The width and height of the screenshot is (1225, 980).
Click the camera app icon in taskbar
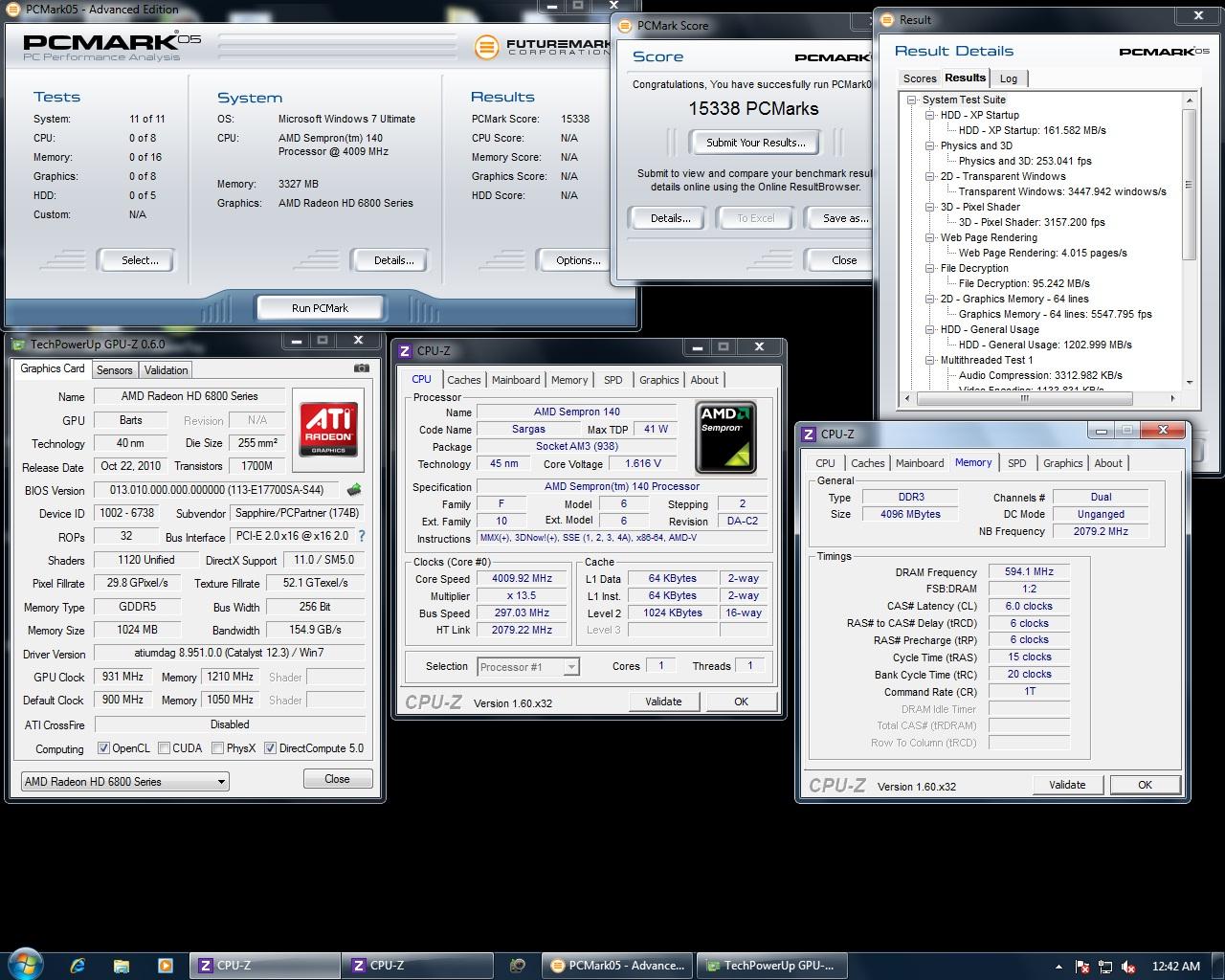[518, 966]
